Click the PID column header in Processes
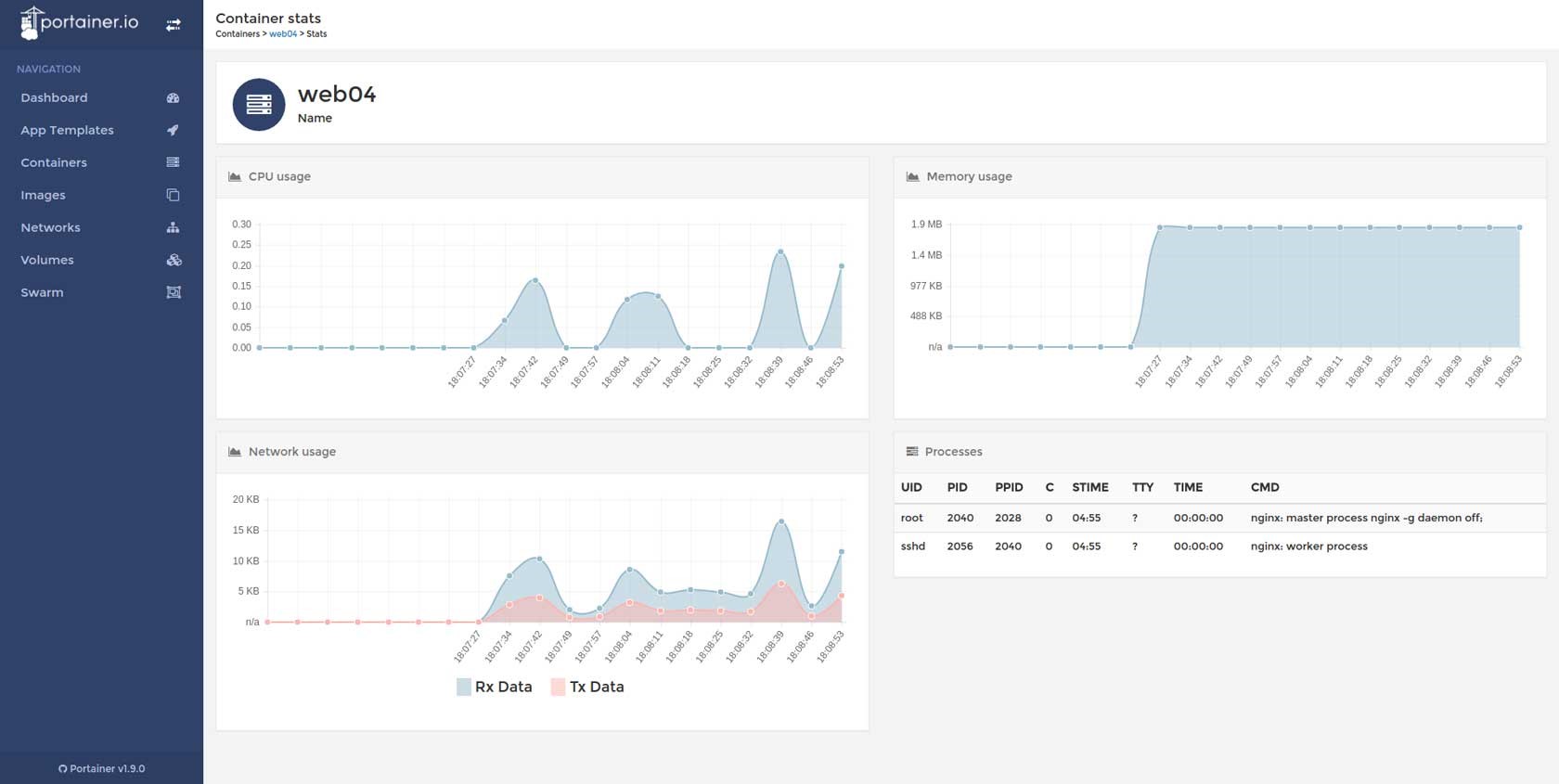The height and width of the screenshot is (784, 1559). click(957, 487)
